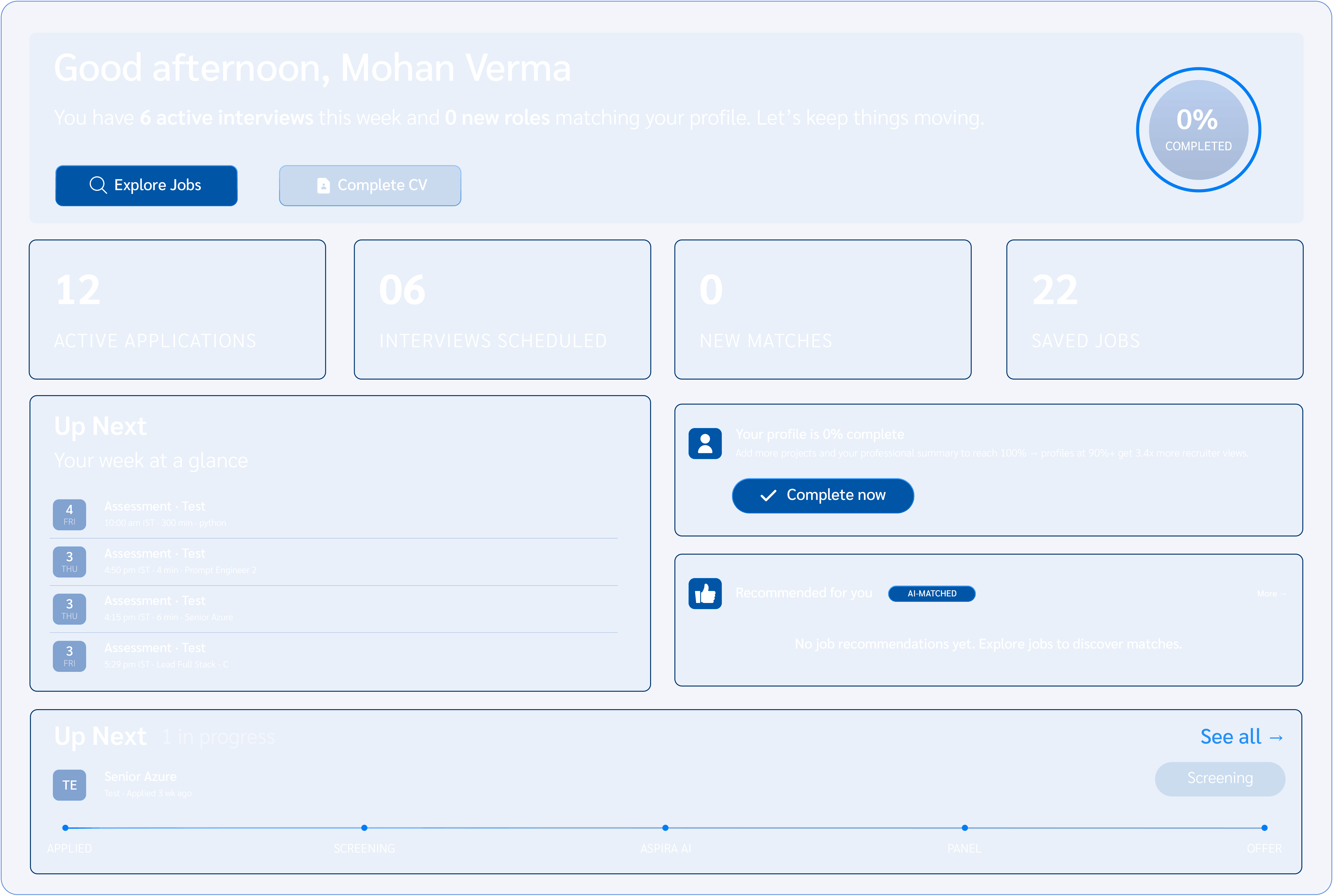Click "Recommended for you" heading

click(x=804, y=593)
